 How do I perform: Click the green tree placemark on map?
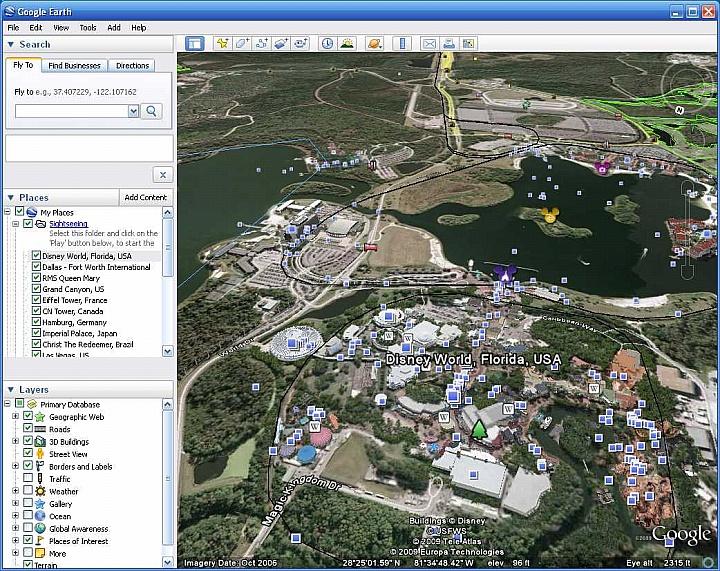pyautogui.click(x=479, y=429)
